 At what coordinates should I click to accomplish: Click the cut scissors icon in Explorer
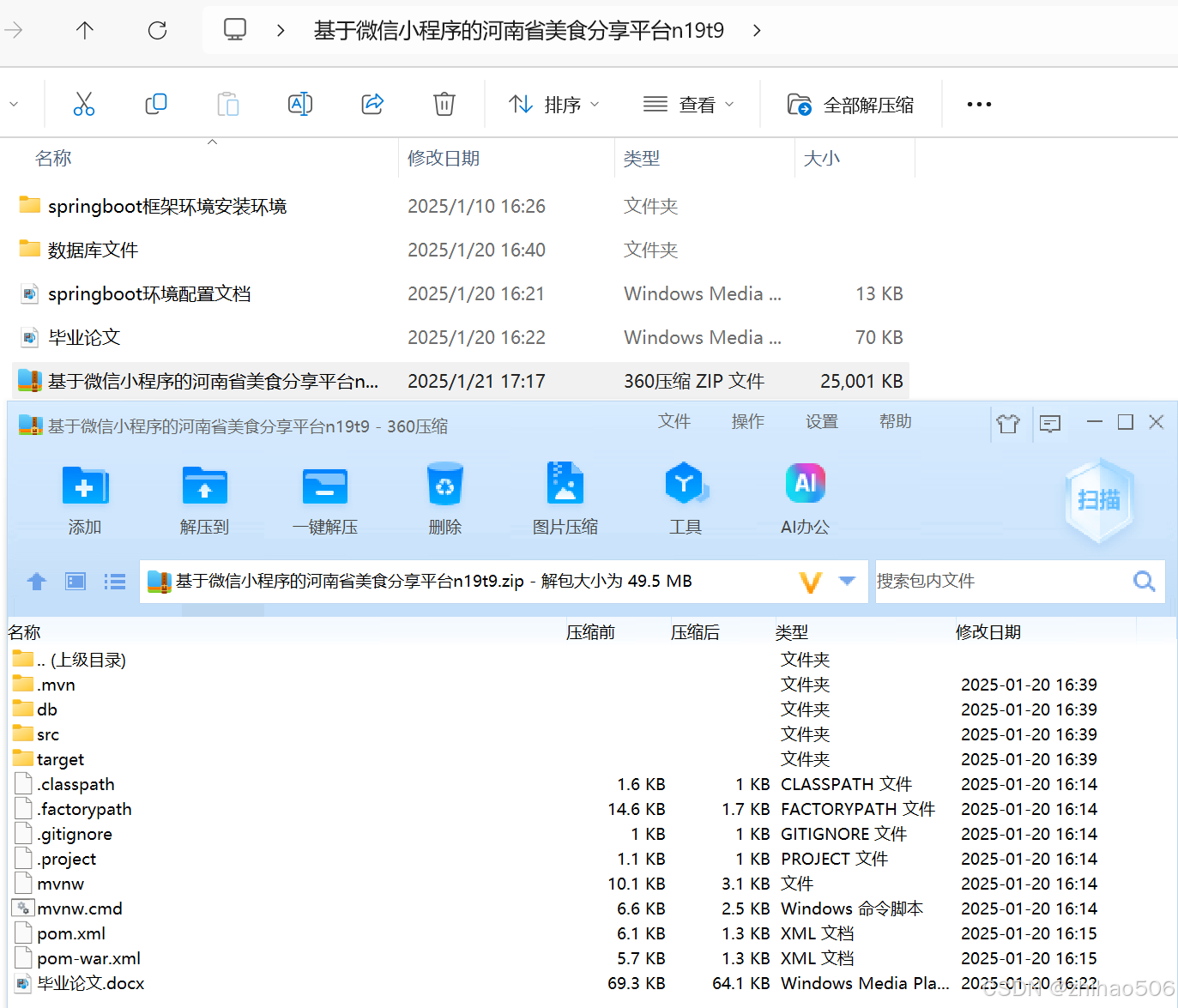click(83, 103)
